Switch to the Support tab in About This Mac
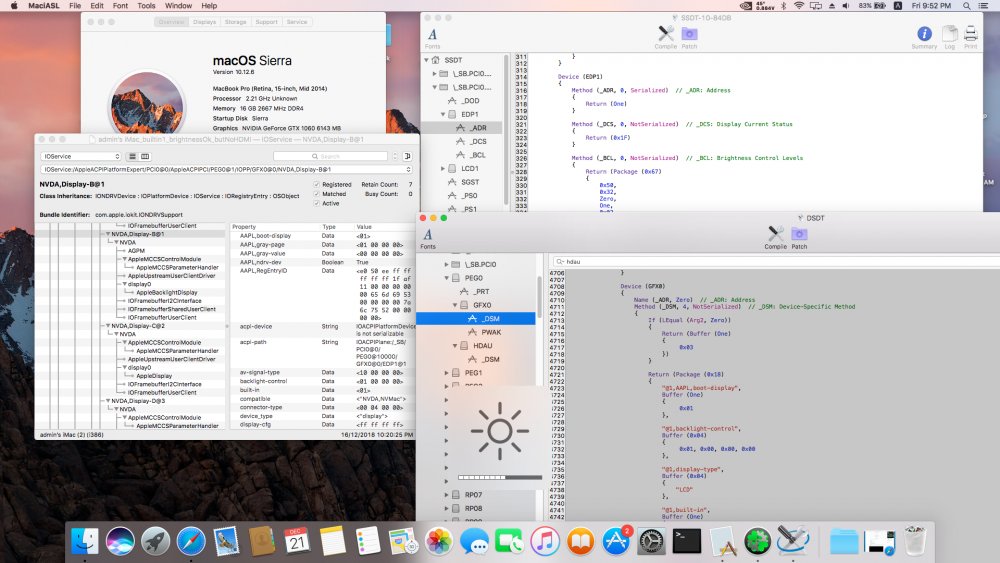 point(267,22)
